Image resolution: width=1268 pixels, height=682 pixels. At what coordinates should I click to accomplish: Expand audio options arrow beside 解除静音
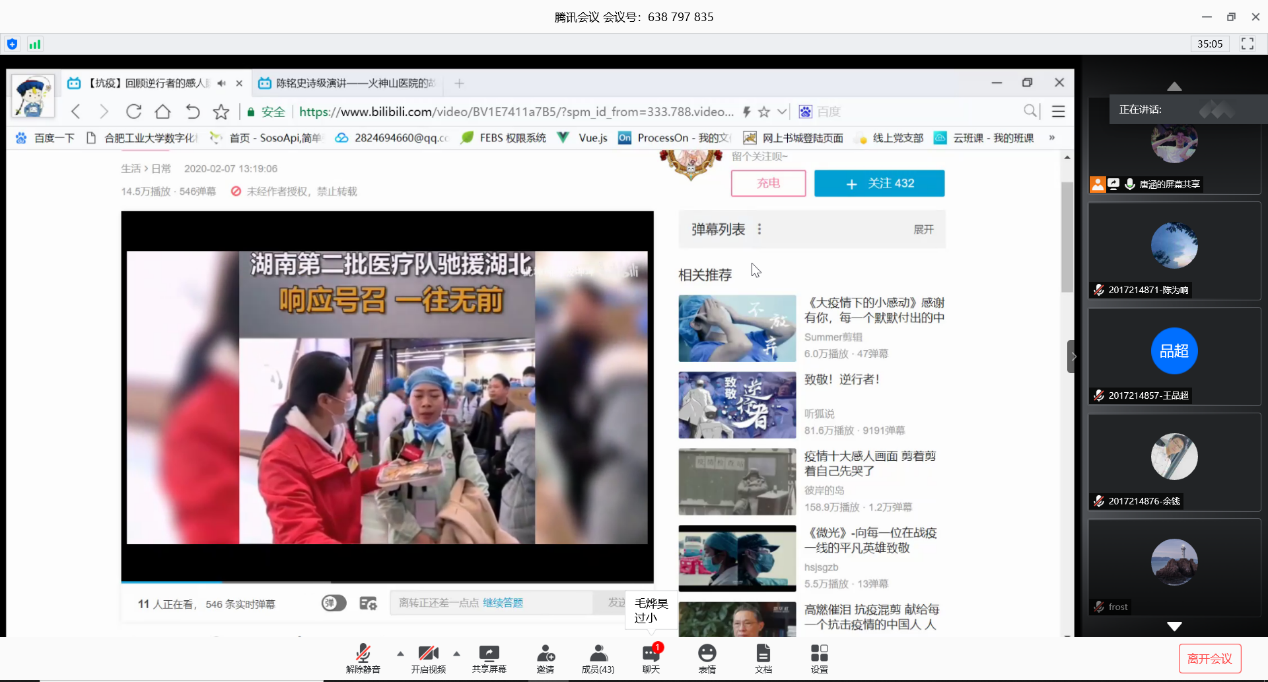point(400,653)
